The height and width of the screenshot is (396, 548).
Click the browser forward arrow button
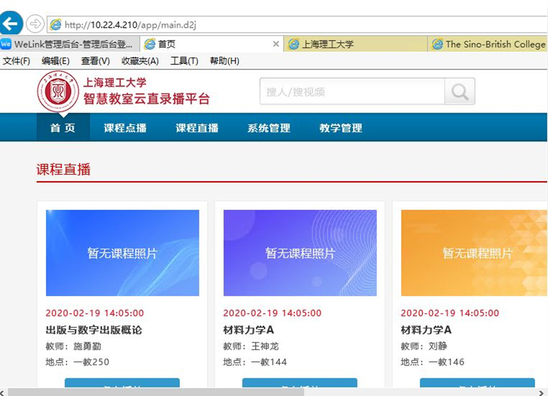pos(35,24)
